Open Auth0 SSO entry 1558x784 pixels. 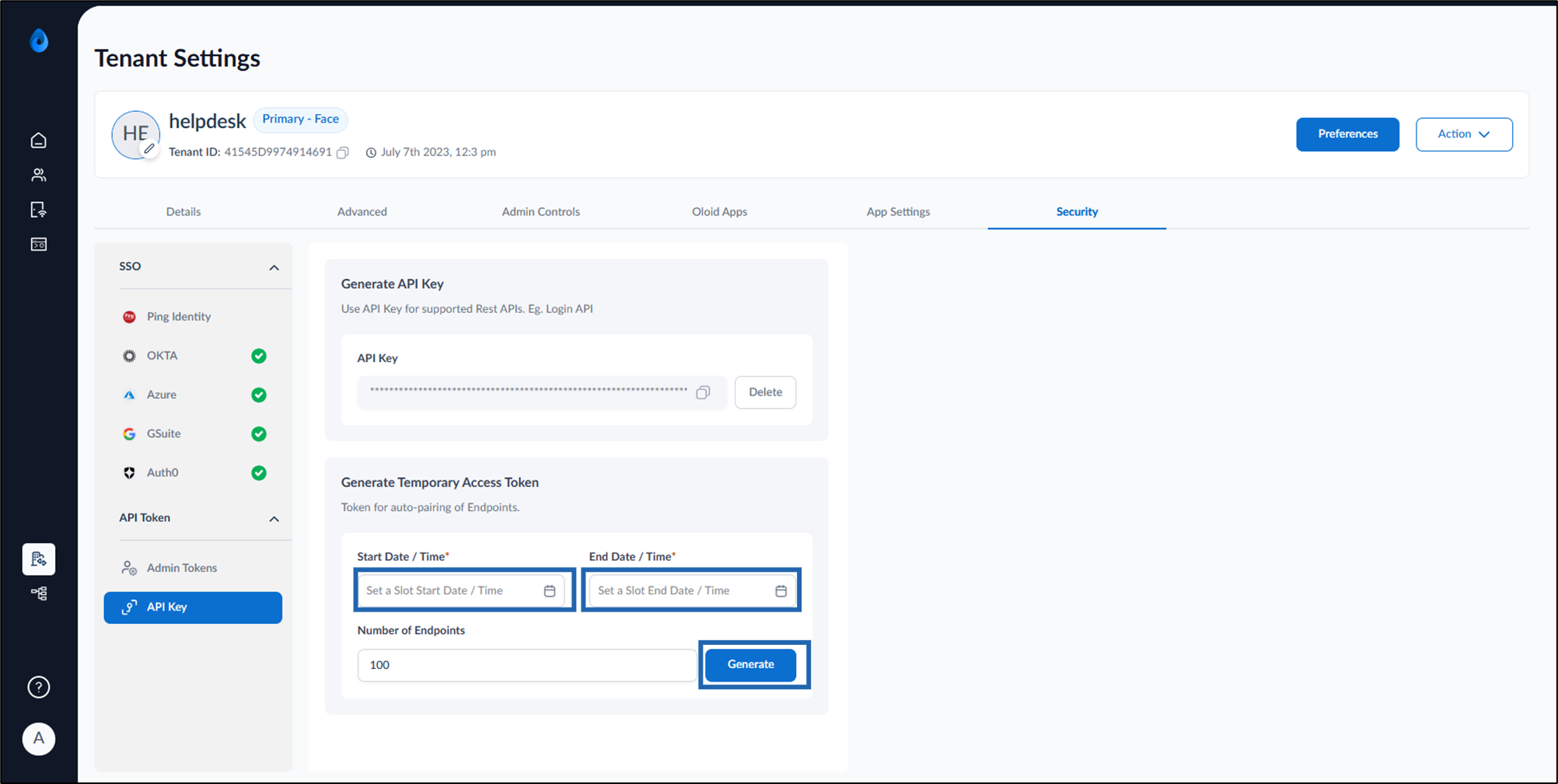pyautogui.click(x=193, y=472)
